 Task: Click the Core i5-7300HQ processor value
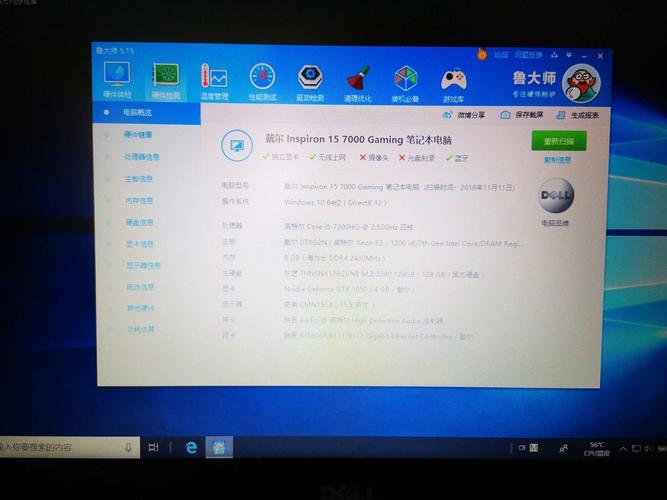[348, 227]
